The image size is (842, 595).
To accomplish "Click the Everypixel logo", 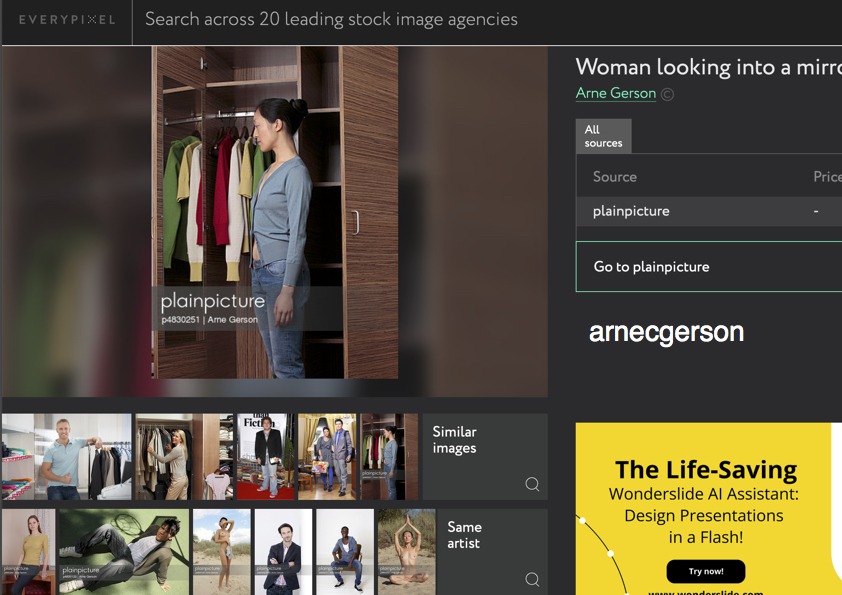I will [x=67, y=20].
